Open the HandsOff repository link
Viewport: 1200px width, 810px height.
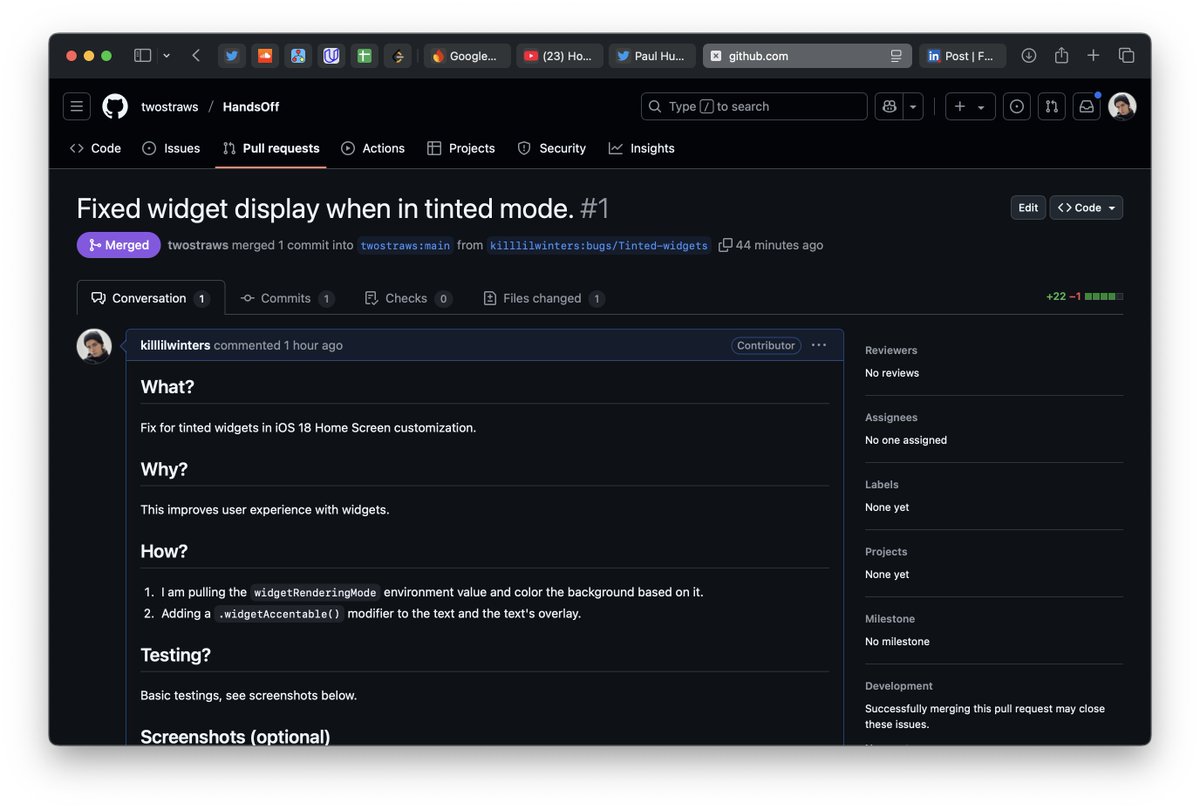tap(251, 106)
